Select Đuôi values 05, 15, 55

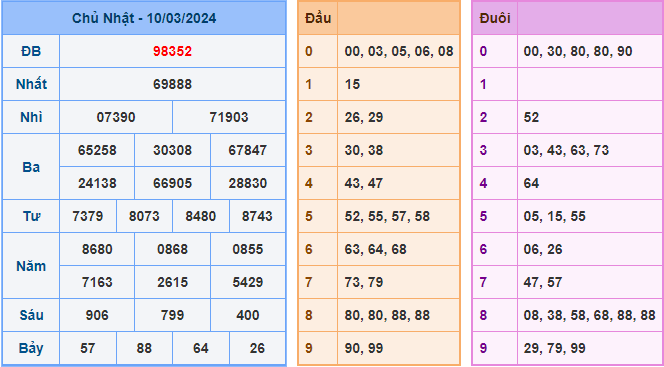click(554, 216)
